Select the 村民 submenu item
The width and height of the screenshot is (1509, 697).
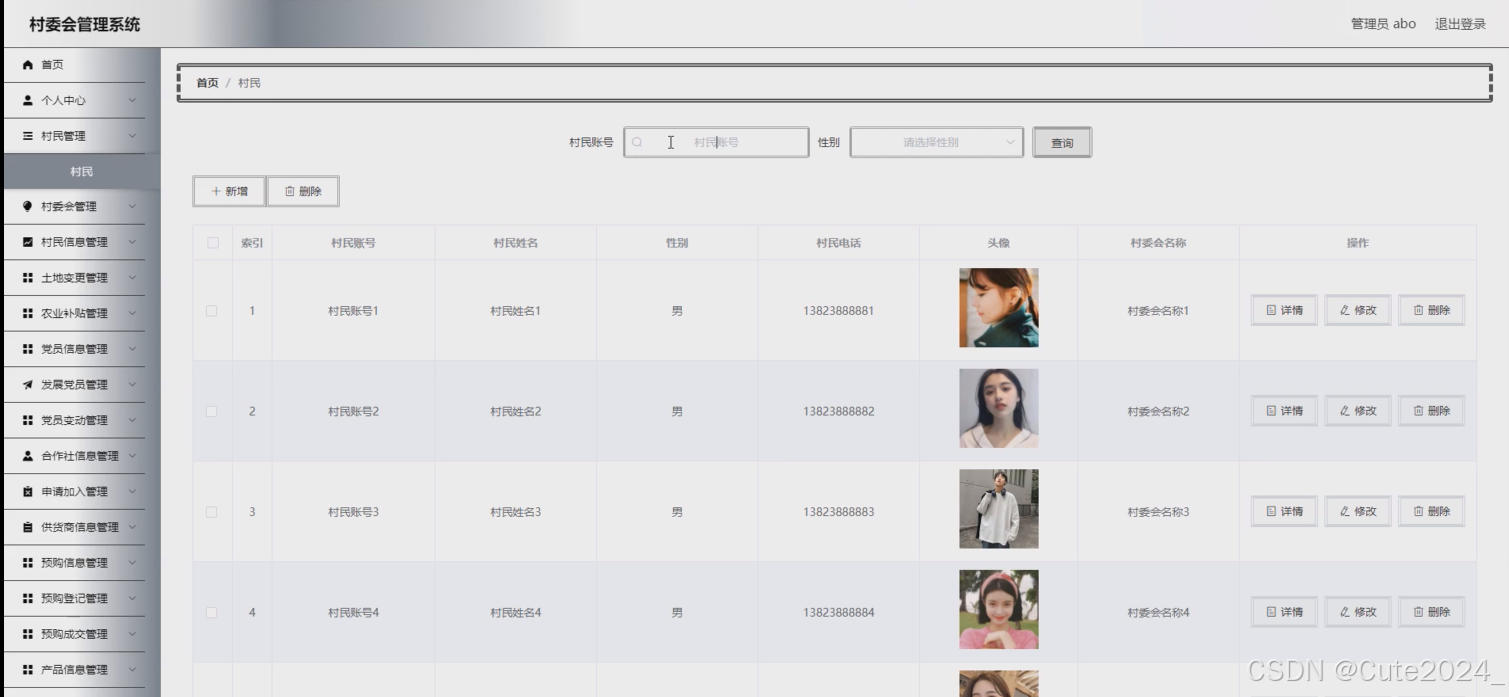point(82,172)
